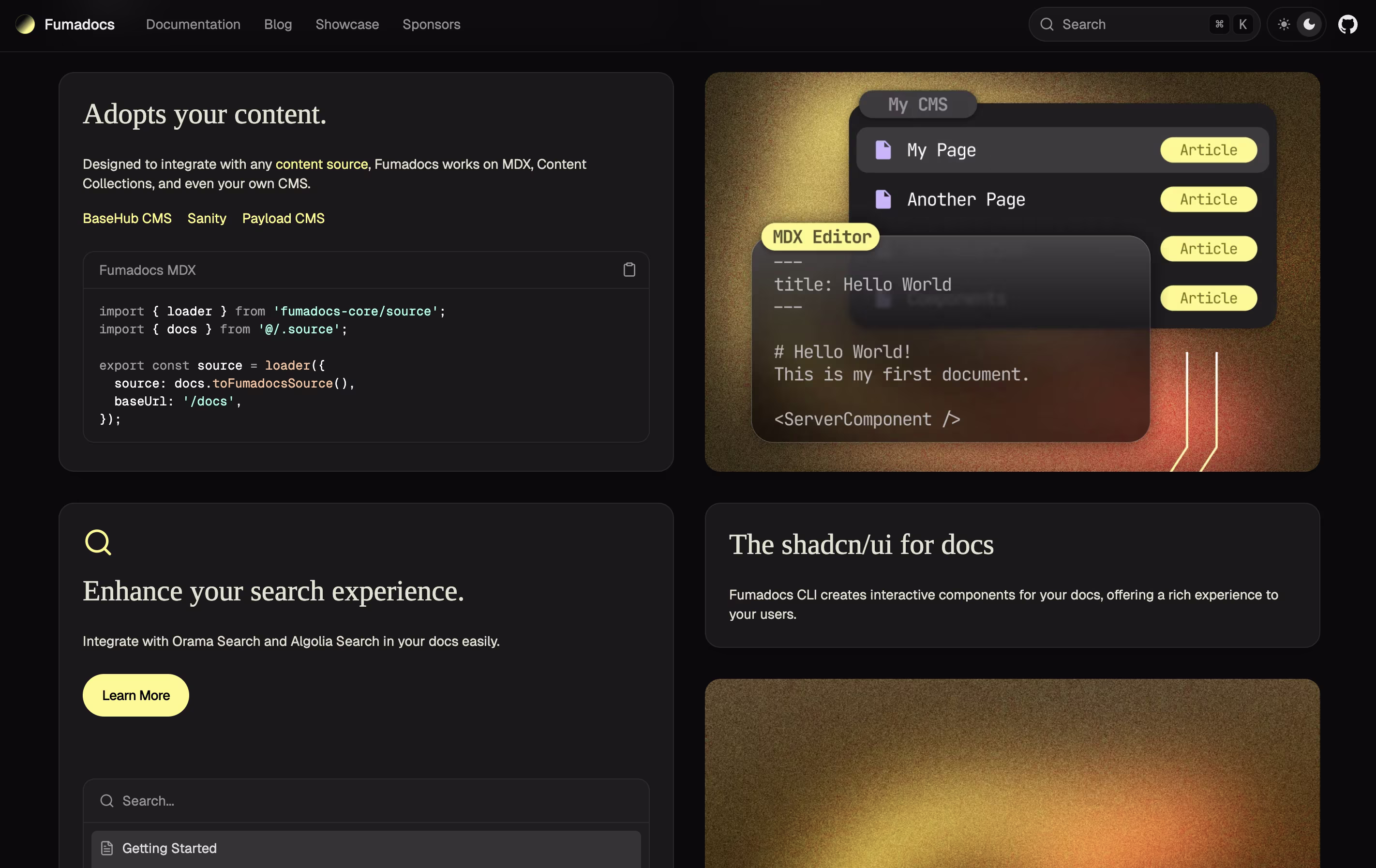This screenshot has height=868, width=1376.
Task: Click the Fumadocs logo icon
Action: coord(25,24)
